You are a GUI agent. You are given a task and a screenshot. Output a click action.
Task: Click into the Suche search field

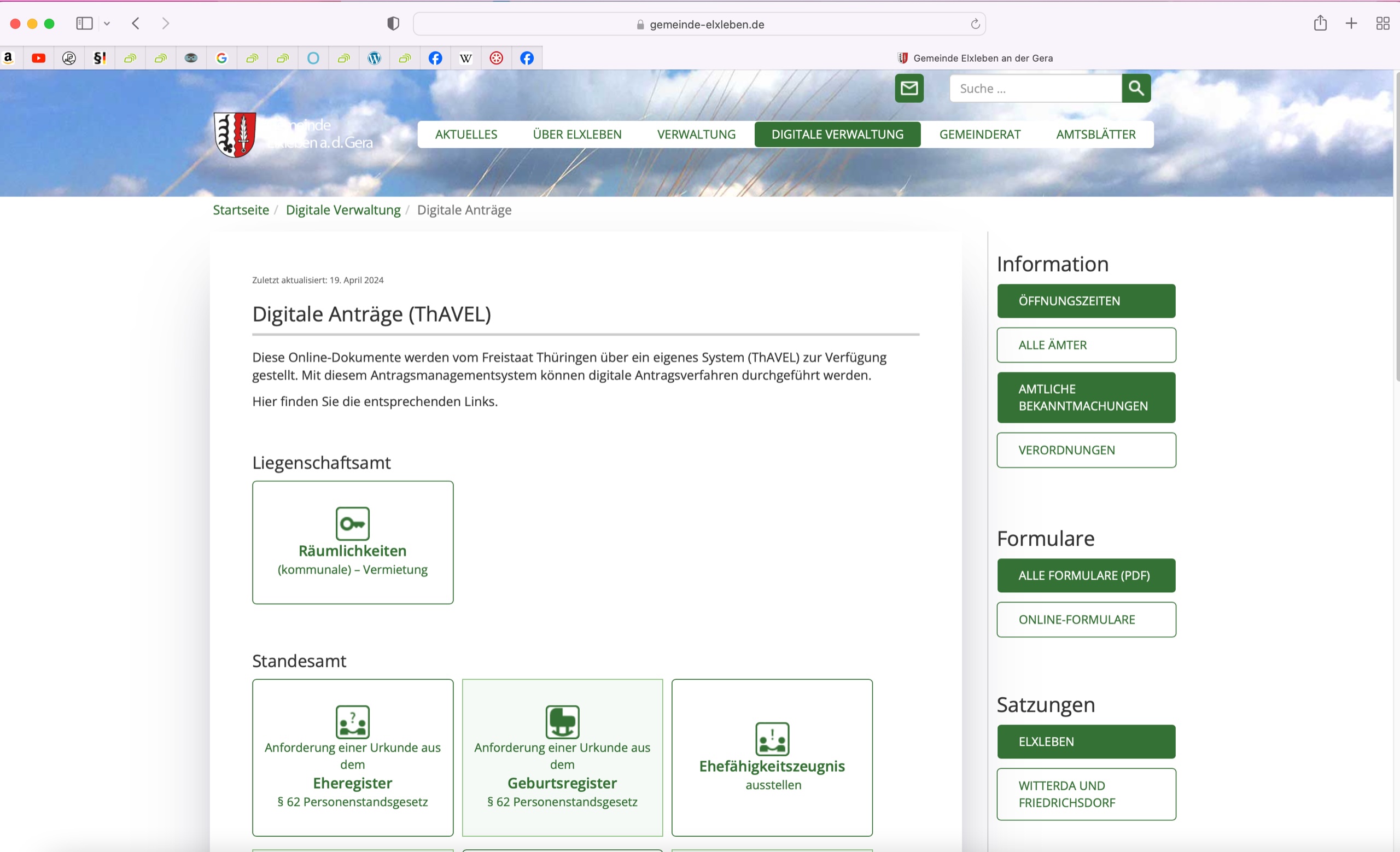click(1034, 89)
